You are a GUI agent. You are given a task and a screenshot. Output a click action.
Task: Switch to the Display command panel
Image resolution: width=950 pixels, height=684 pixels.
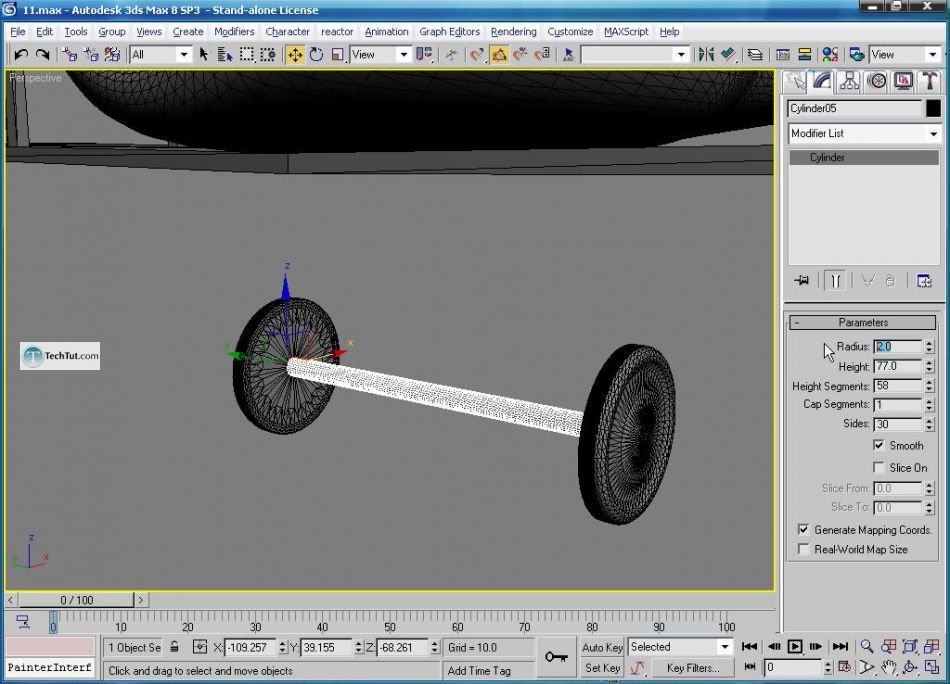tap(903, 82)
